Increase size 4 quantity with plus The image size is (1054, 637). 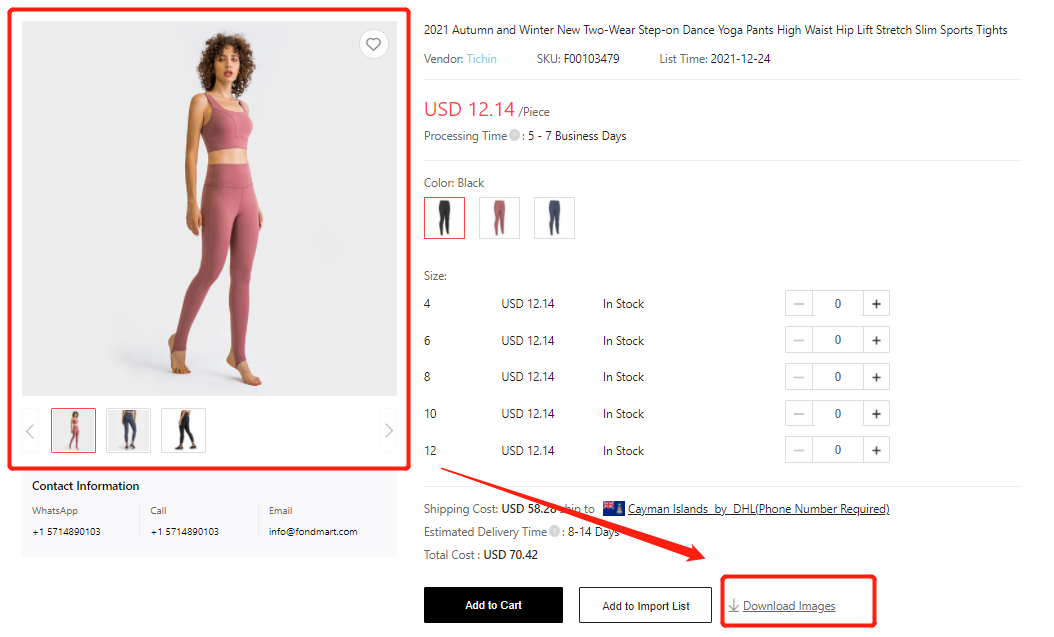click(x=876, y=304)
